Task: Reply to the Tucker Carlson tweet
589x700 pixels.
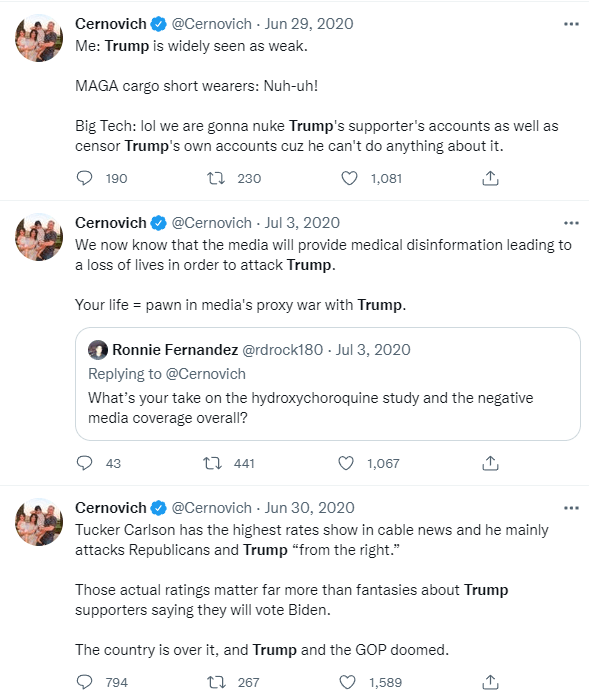Action: (84, 682)
